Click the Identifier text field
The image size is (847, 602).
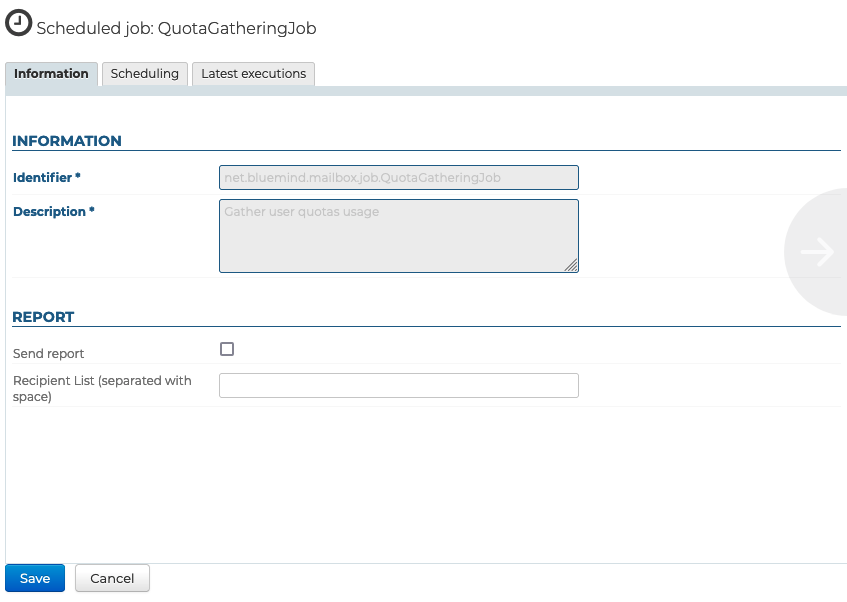pos(398,178)
